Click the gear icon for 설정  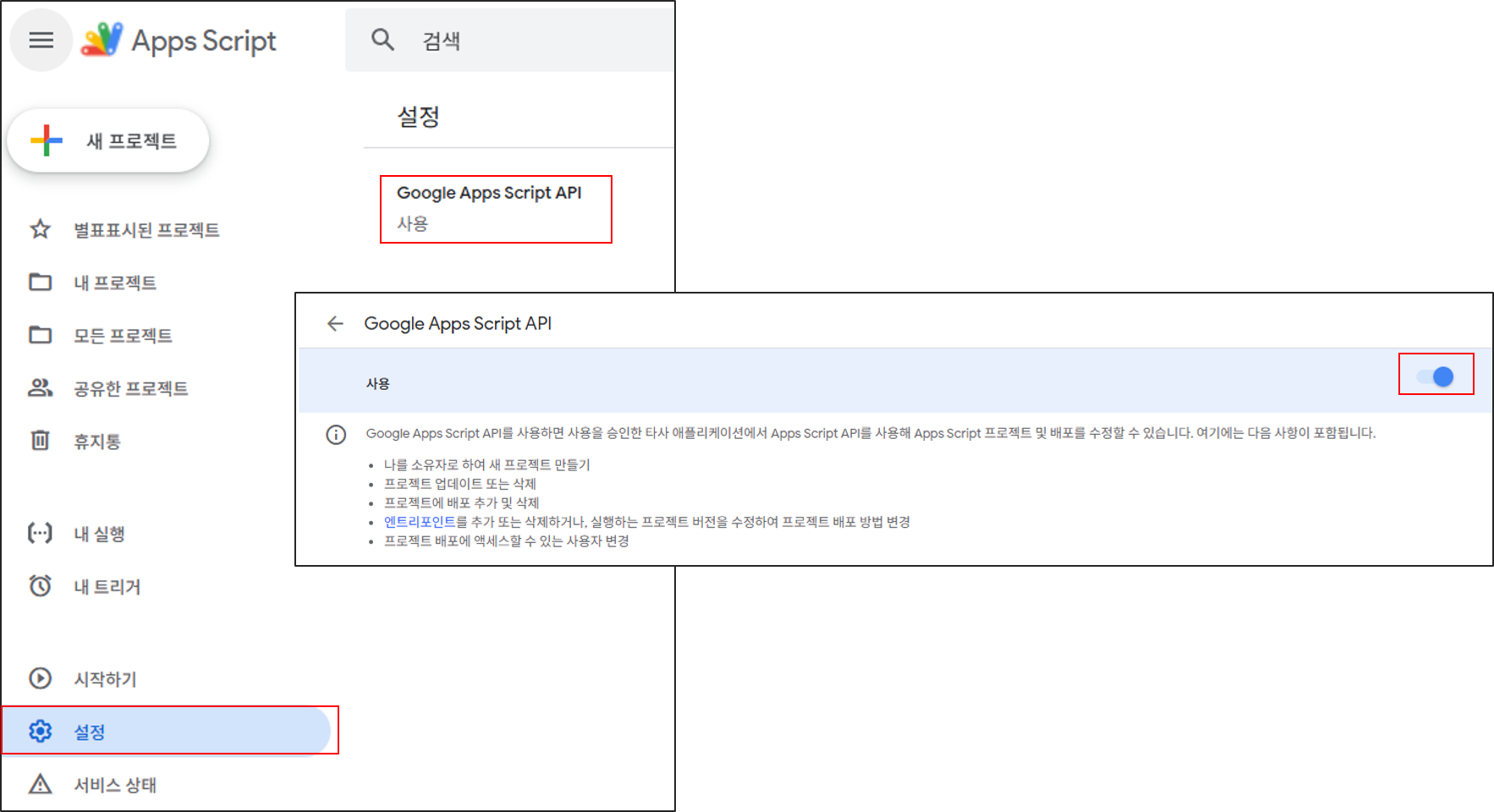click(x=40, y=731)
